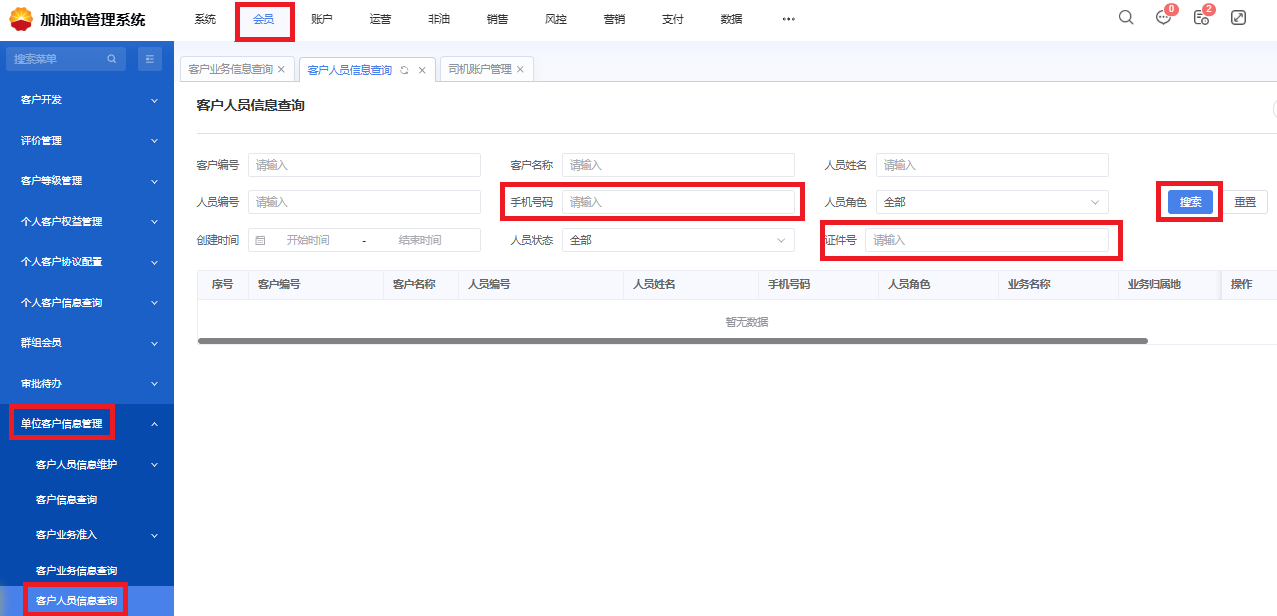This screenshot has width=1277, height=616.
Task: Close the 客户业务信息查询 tab
Action: (x=281, y=70)
